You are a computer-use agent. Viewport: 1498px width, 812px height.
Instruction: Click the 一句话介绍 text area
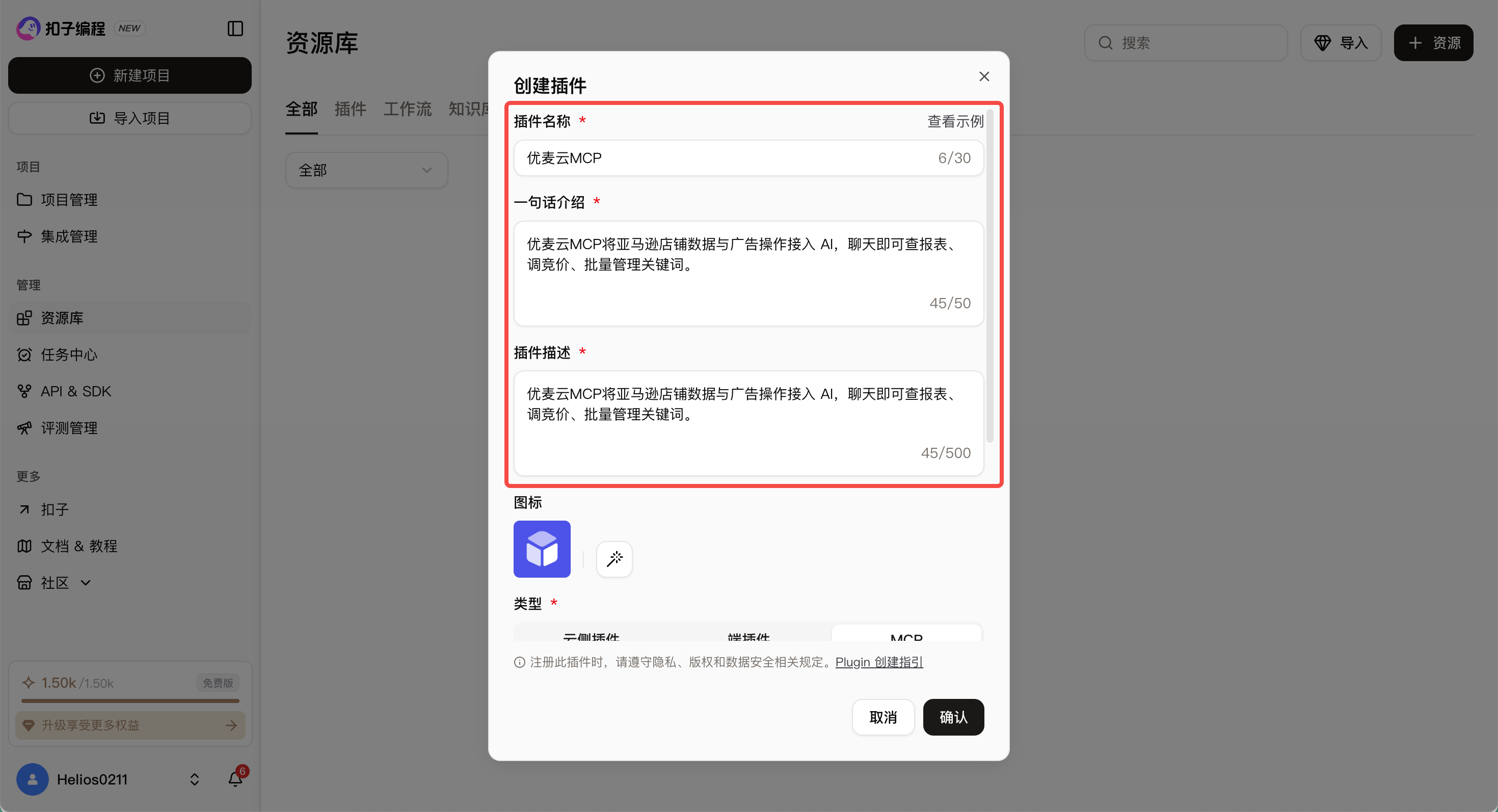[748, 273]
